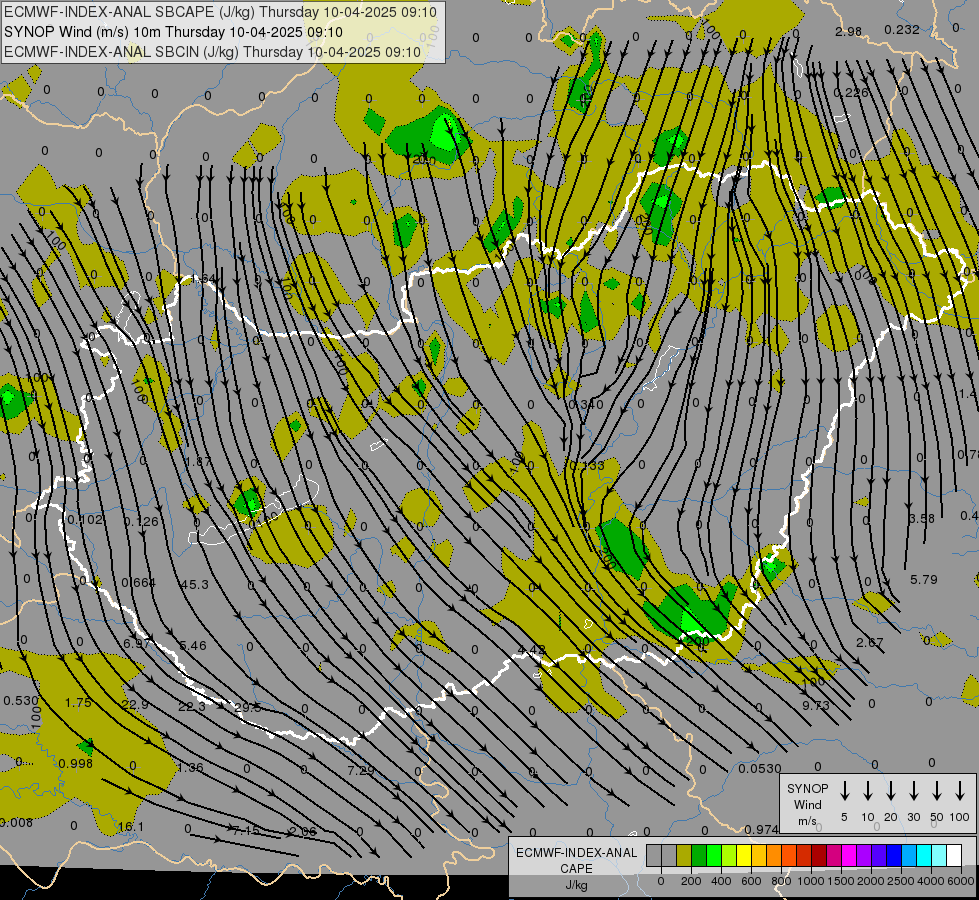Click the 0.126 value on the map
The height and width of the screenshot is (900, 979).
141,522
